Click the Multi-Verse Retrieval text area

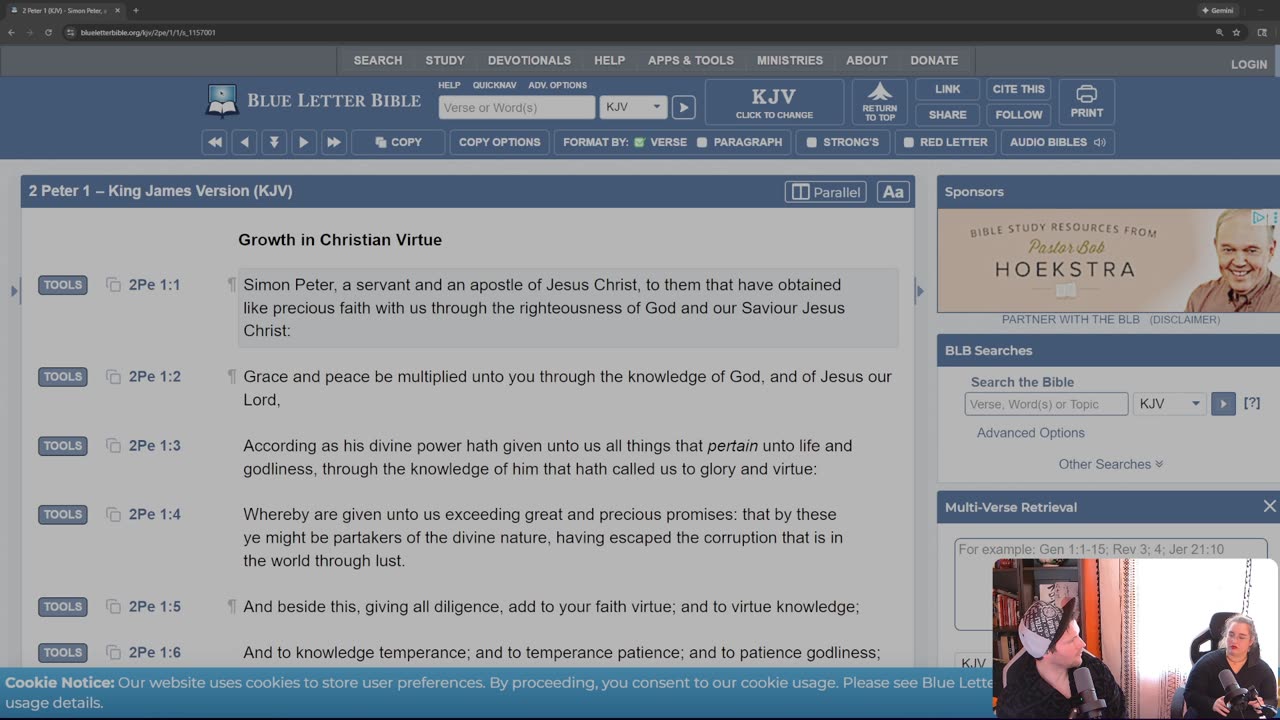click(x=1110, y=585)
